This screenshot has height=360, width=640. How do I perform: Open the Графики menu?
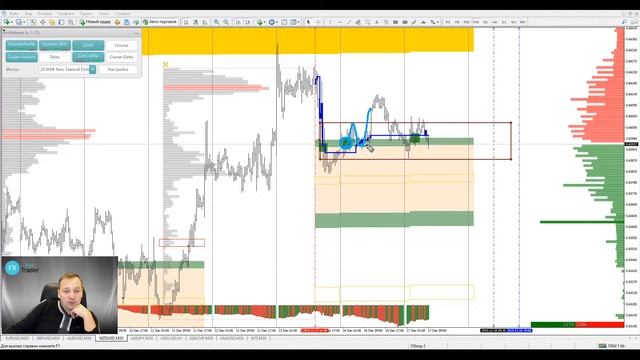[x=65, y=13]
